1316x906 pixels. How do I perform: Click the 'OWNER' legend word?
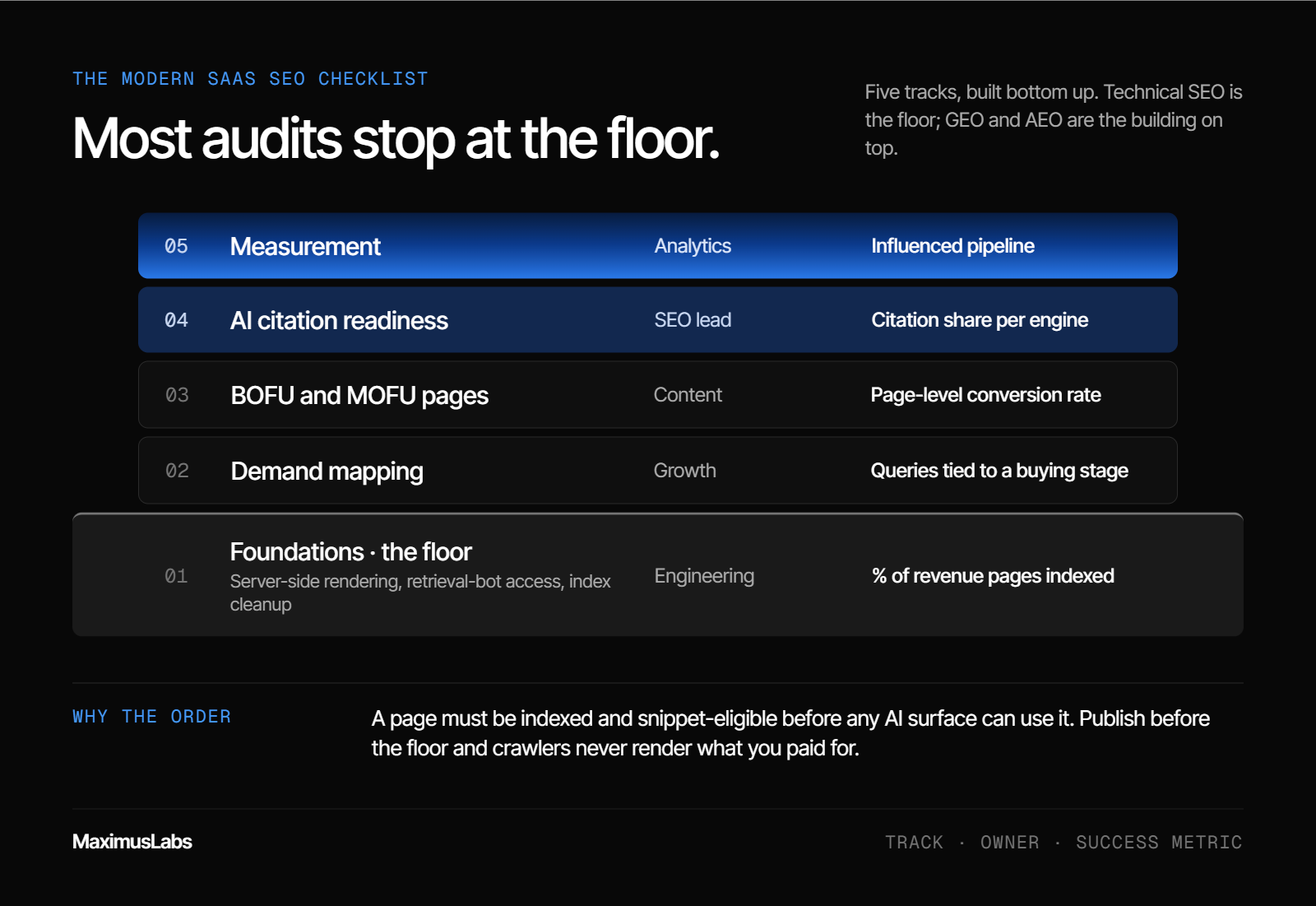pos(1009,843)
